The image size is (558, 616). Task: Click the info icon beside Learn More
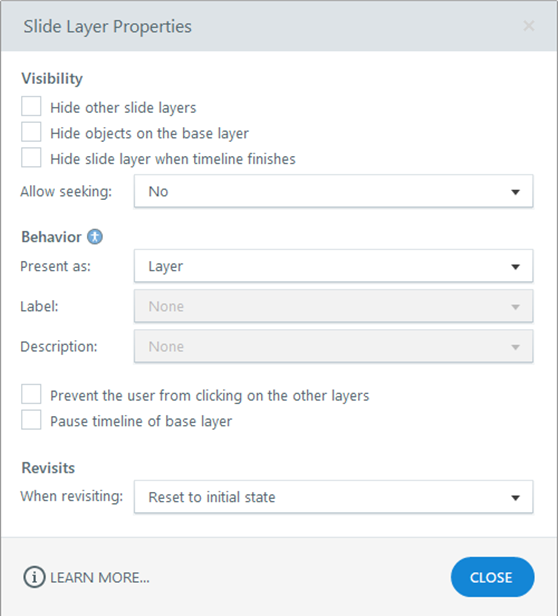tap(34, 577)
